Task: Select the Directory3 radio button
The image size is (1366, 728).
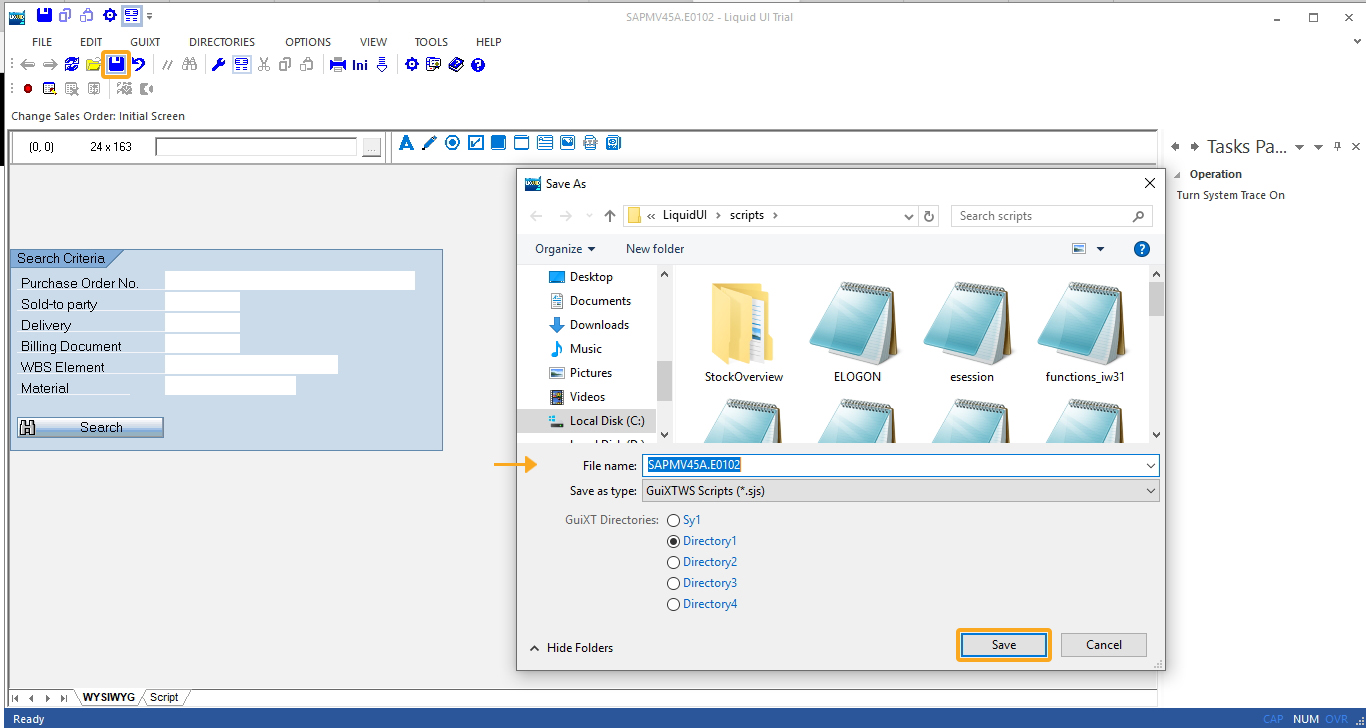Action: click(x=674, y=583)
